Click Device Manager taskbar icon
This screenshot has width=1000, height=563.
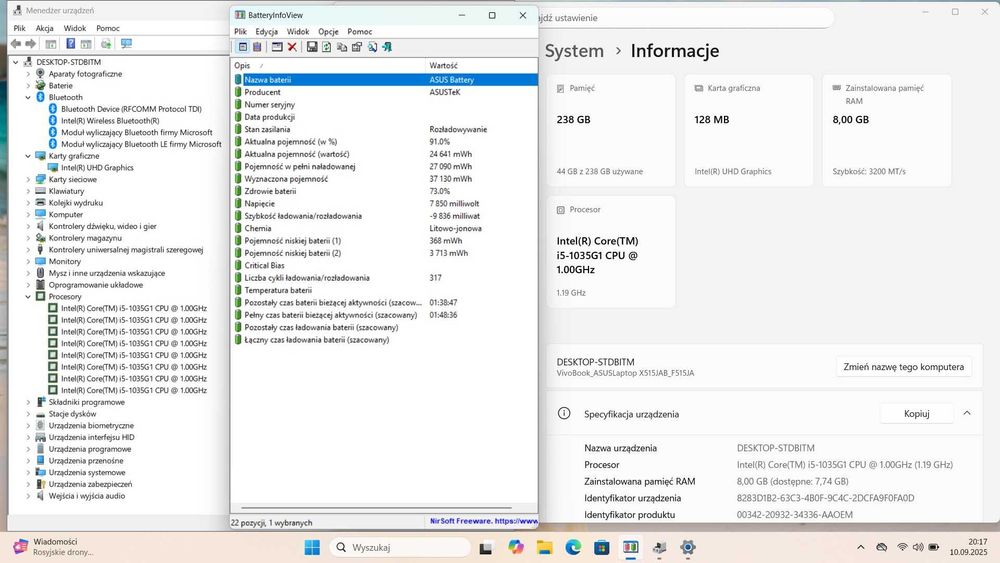tap(659, 547)
